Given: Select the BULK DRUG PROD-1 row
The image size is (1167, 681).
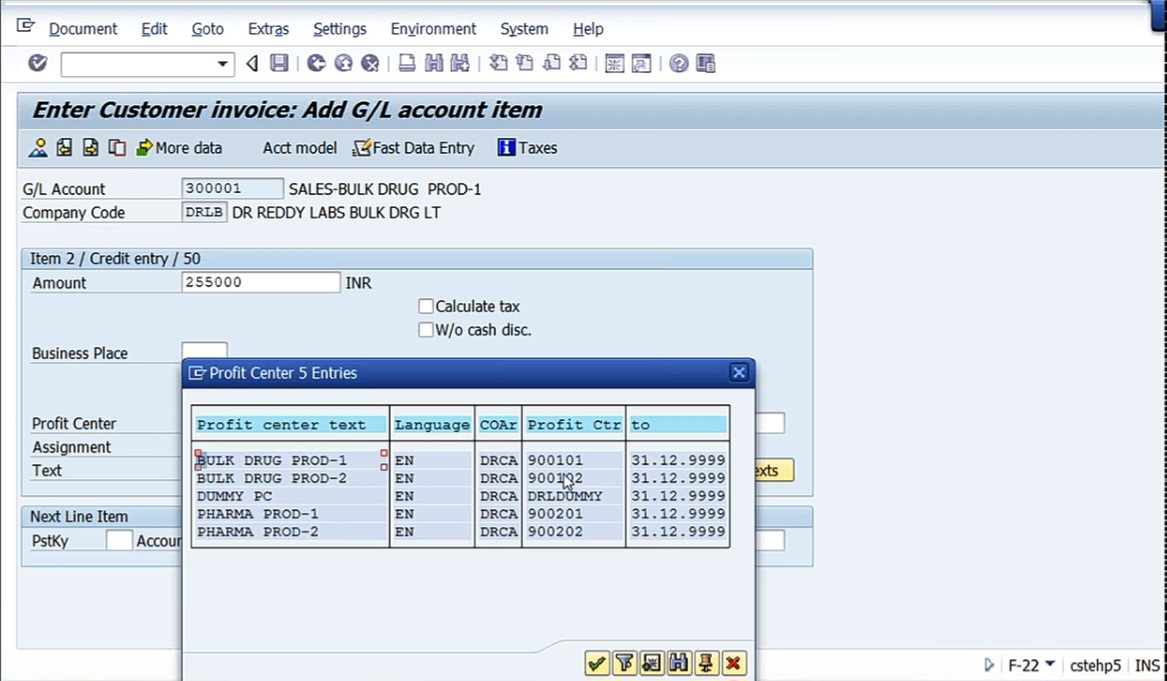Looking at the screenshot, I should pyautogui.click(x=461, y=460).
